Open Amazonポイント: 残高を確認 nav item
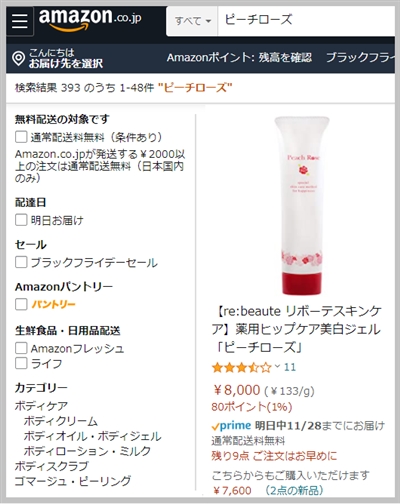Viewport: 400px width, 504px height. pyautogui.click(x=239, y=58)
